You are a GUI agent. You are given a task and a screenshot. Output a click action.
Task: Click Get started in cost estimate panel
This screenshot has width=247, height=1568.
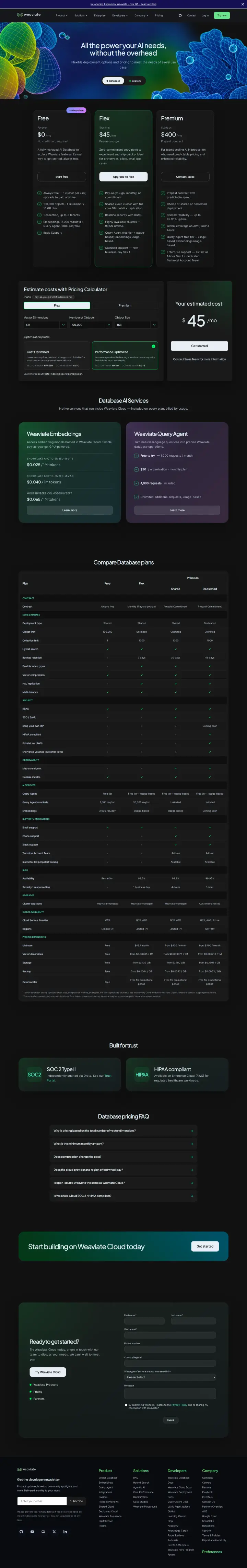pos(200,346)
